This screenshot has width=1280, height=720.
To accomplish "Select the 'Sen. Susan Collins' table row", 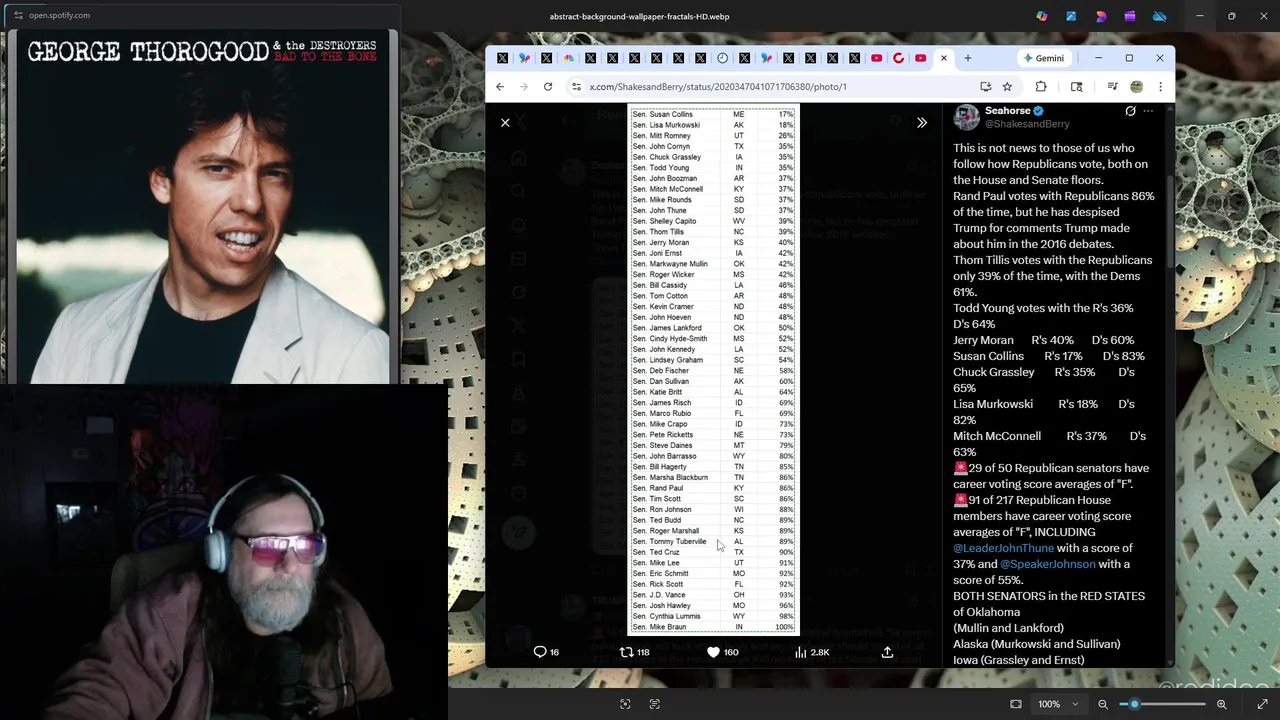I will click(x=713, y=114).
